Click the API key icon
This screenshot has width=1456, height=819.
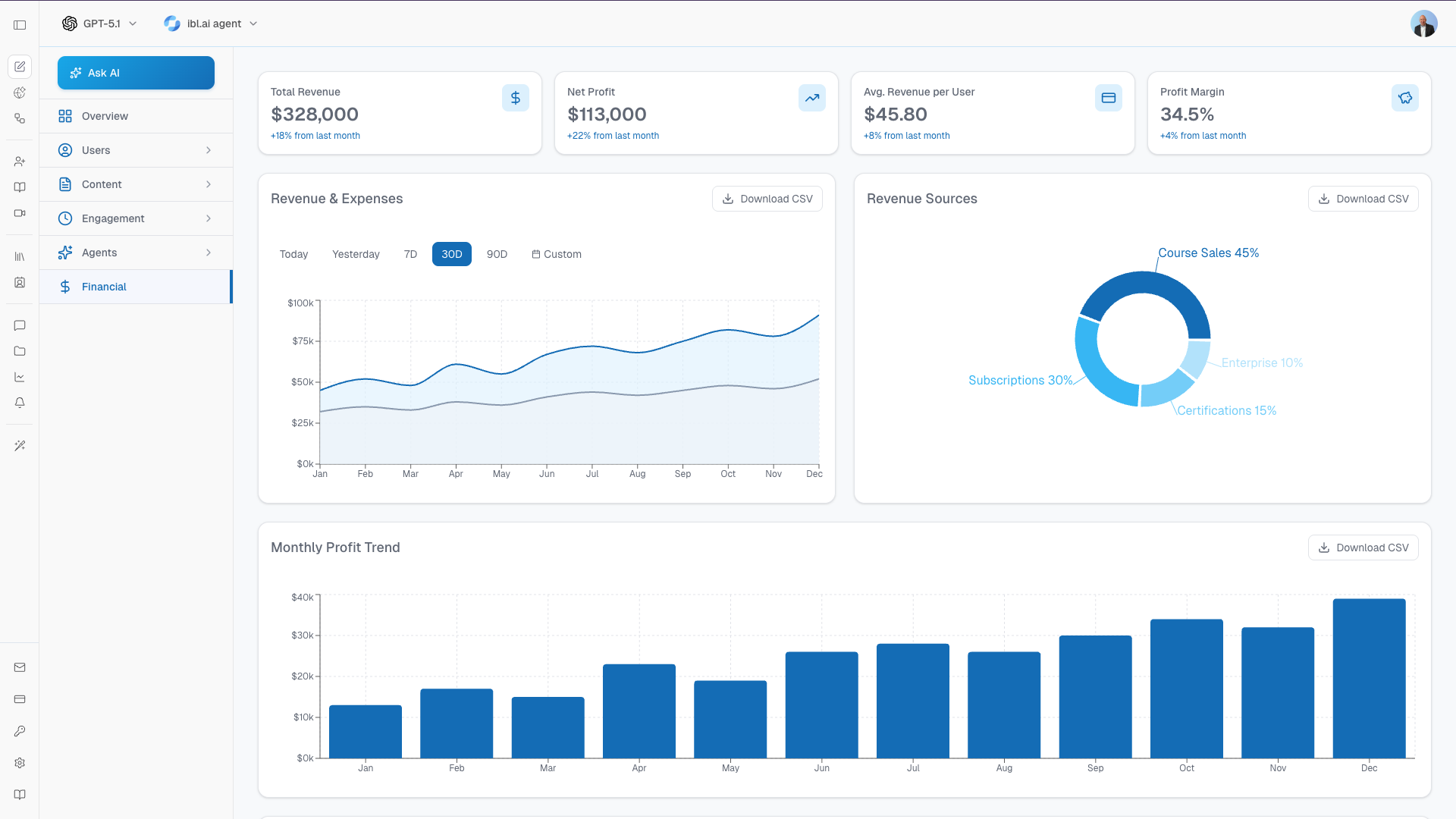[20, 731]
